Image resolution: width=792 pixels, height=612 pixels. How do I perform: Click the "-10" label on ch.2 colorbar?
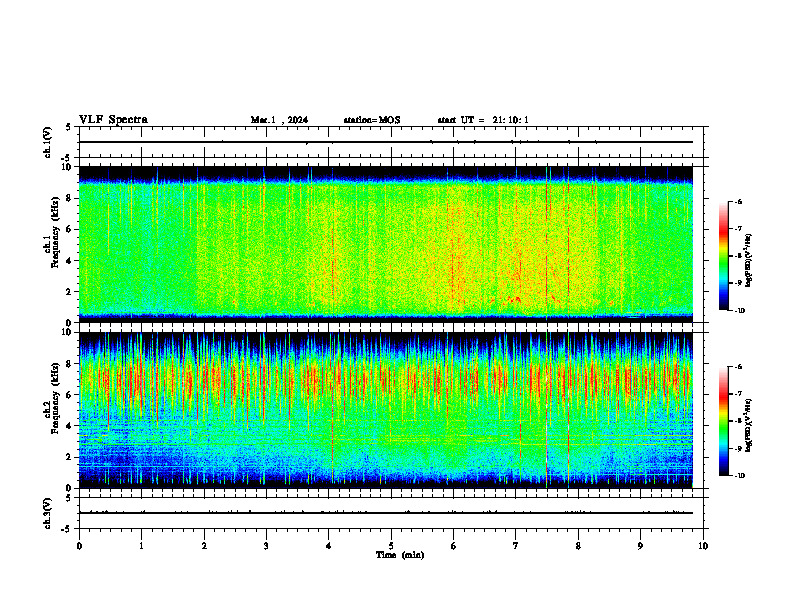[740, 476]
